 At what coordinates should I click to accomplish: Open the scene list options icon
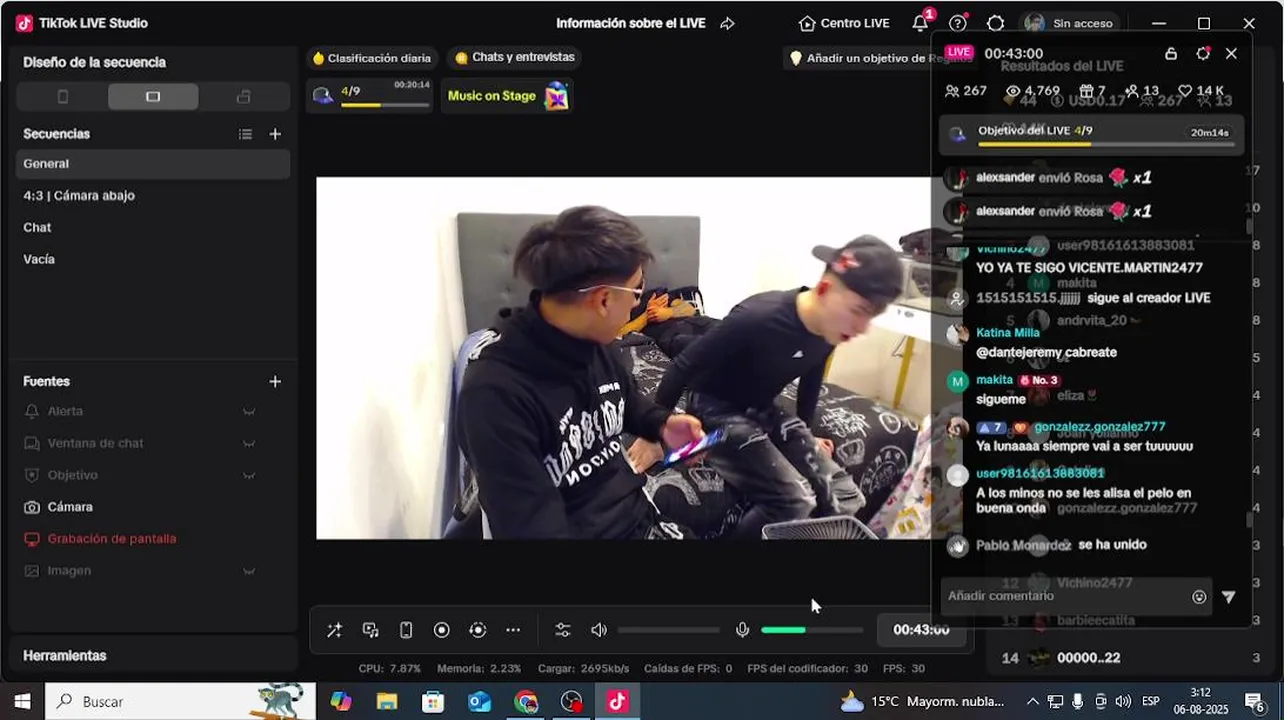245,134
